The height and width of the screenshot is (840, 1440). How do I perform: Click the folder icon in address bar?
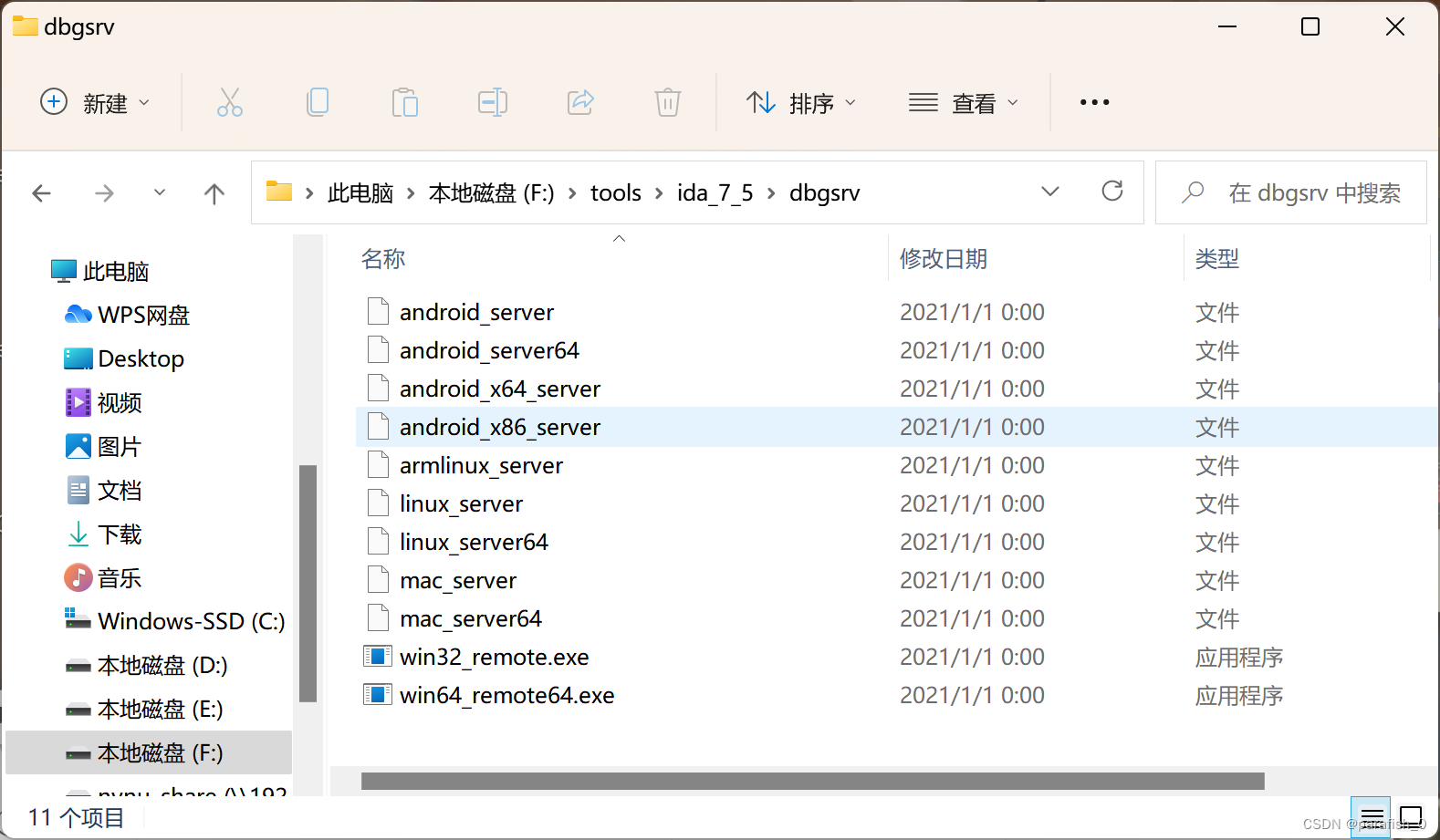[279, 192]
